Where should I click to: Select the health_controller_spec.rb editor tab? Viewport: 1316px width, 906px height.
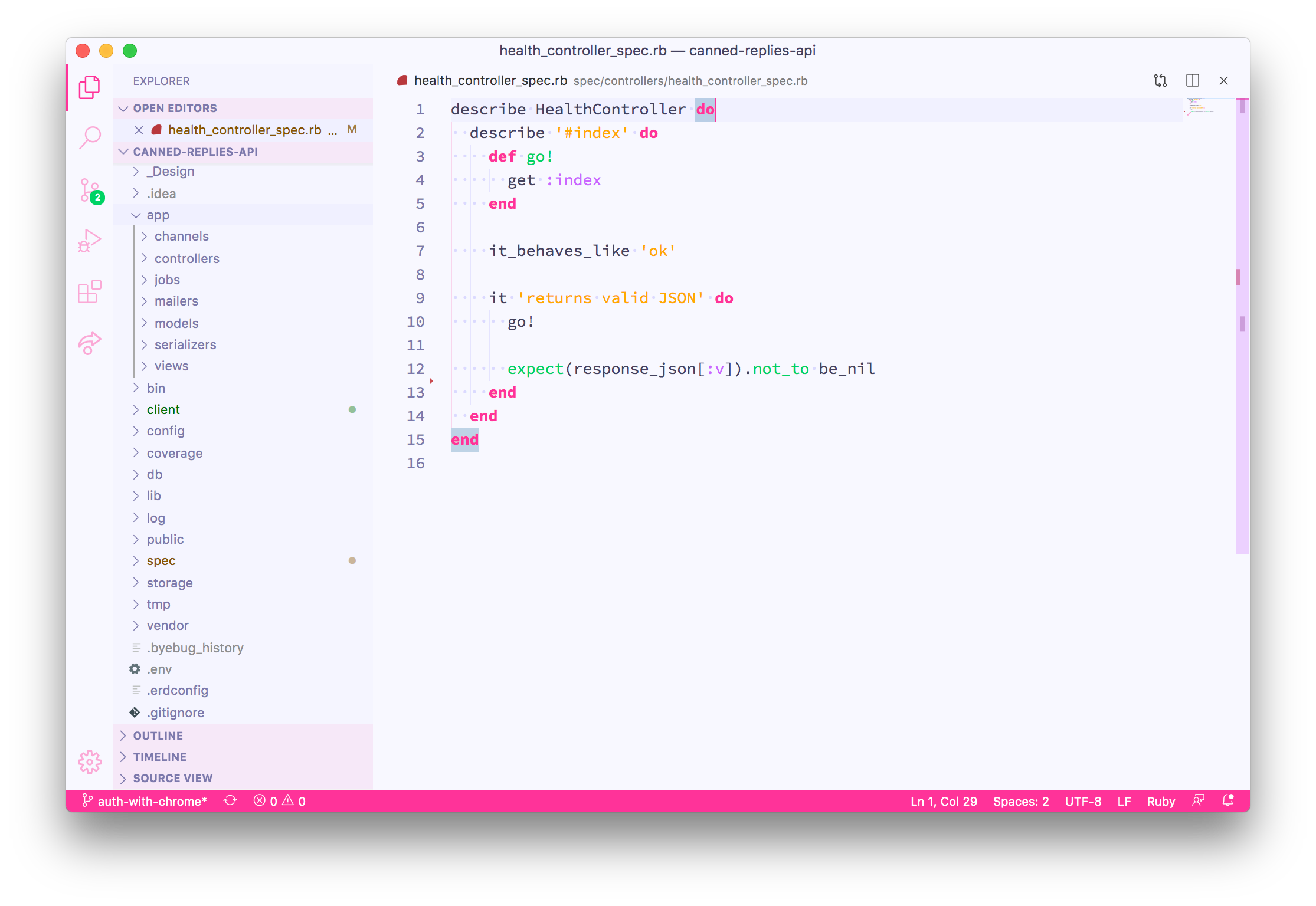(490, 81)
